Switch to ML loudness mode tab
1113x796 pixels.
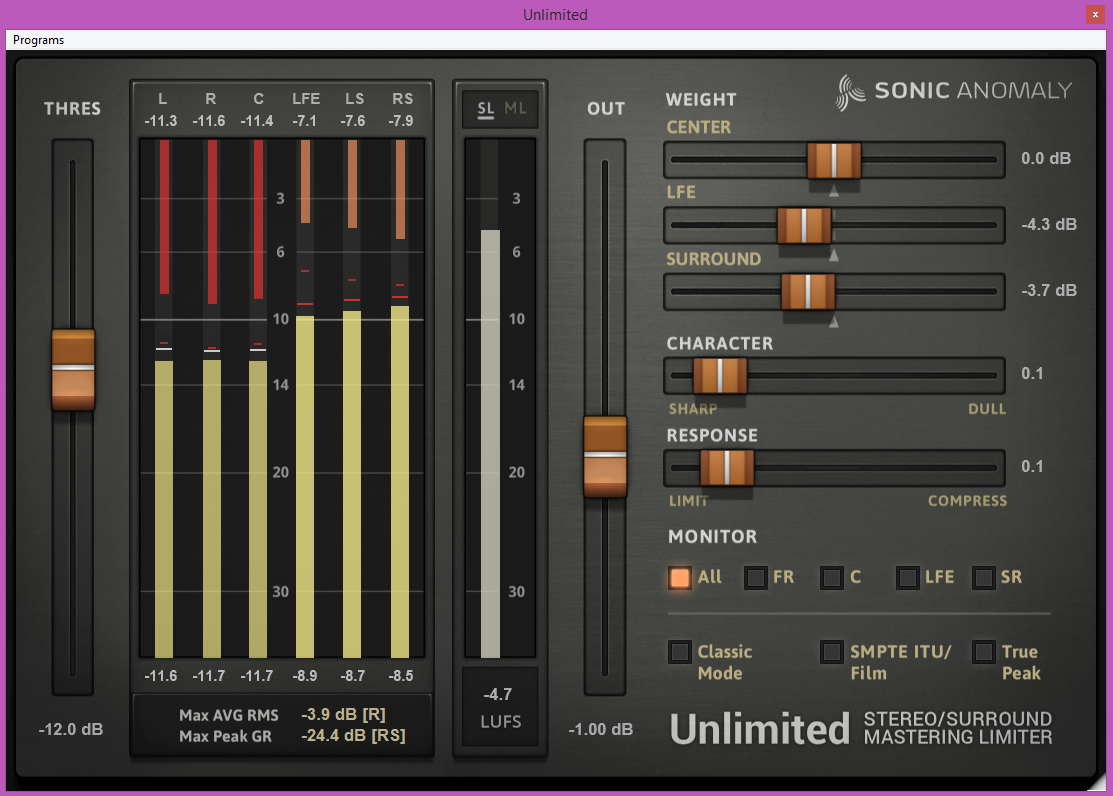point(515,109)
